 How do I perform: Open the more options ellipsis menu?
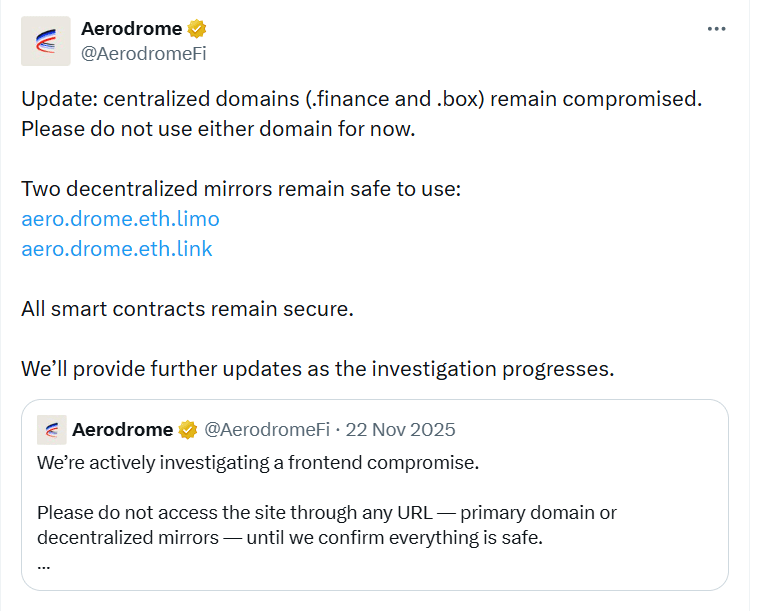[716, 29]
